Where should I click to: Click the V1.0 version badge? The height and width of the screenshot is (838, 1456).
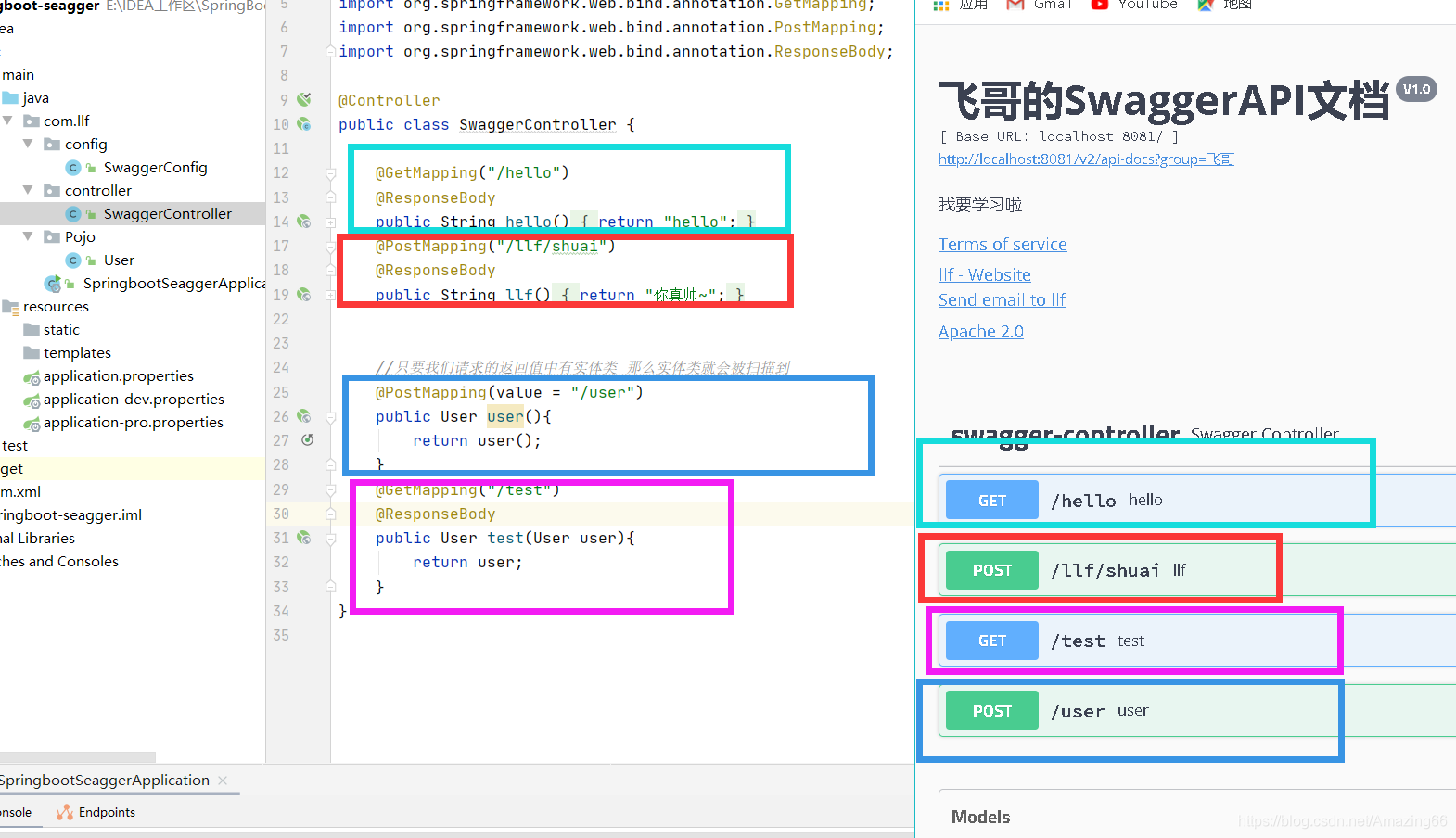point(1416,89)
